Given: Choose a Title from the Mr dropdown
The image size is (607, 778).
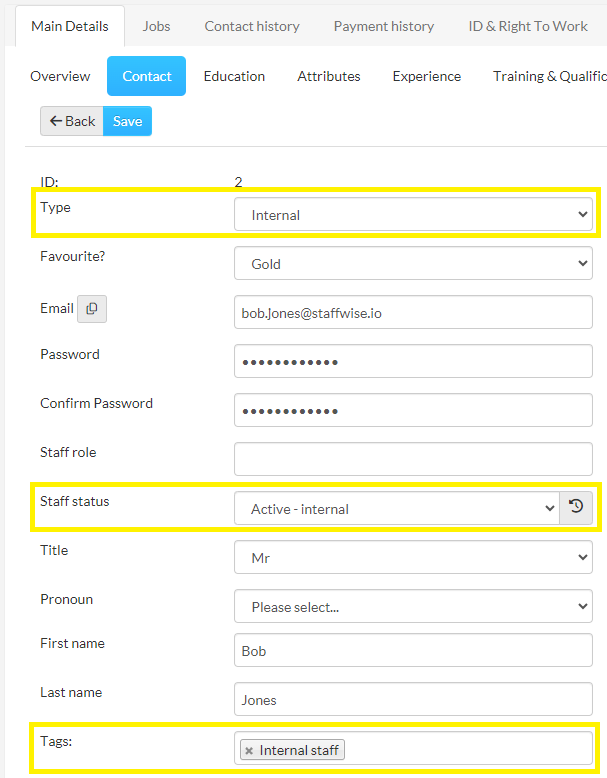Looking at the screenshot, I should click(x=413, y=557).
